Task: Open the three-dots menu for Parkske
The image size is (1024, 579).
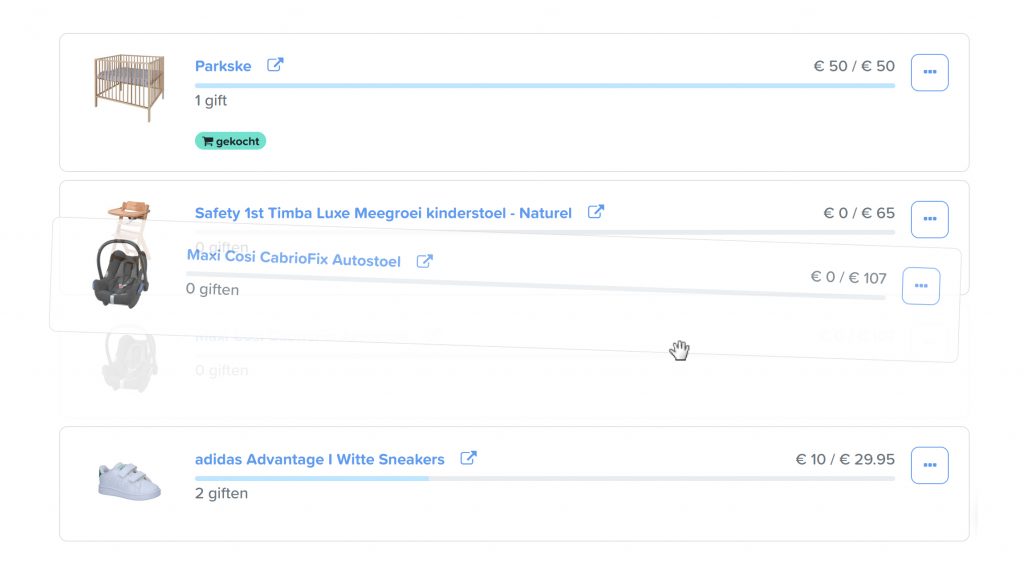Action: 929,72
